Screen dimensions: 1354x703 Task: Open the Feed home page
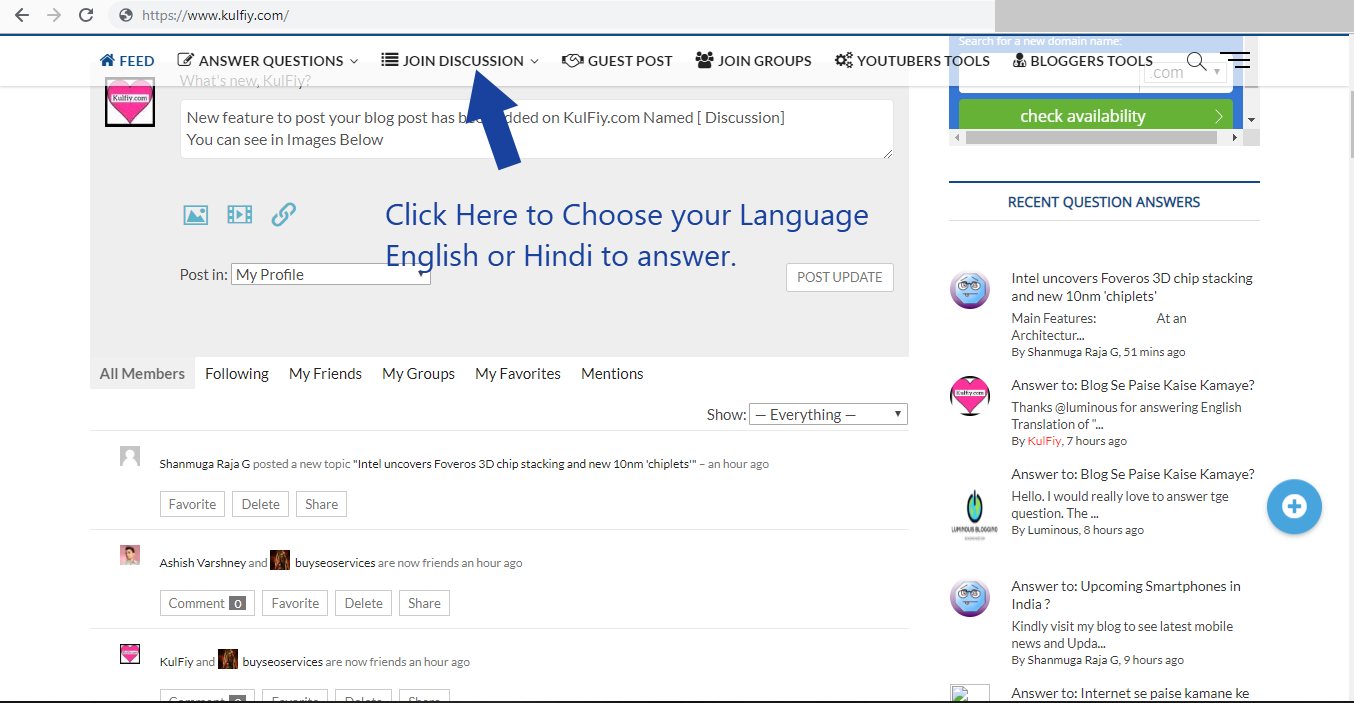pyautogui.click(x=127, y=61)
